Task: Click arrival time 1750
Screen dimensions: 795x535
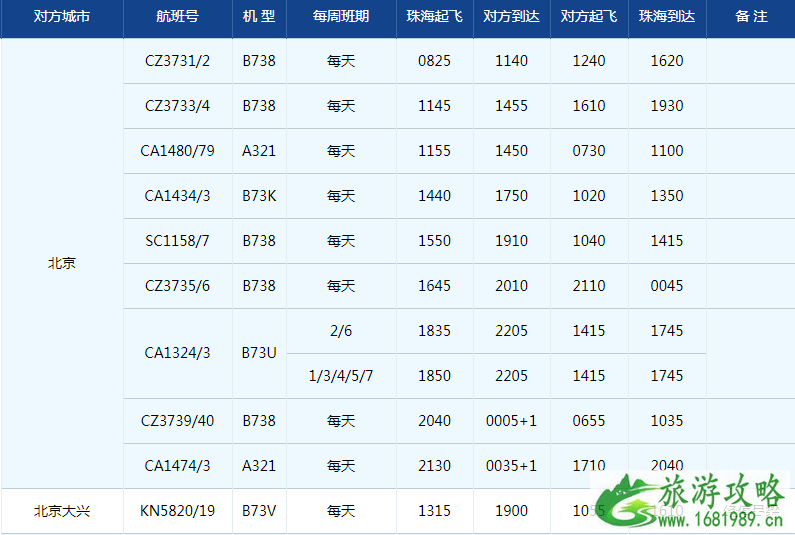Action: [512, 196]
